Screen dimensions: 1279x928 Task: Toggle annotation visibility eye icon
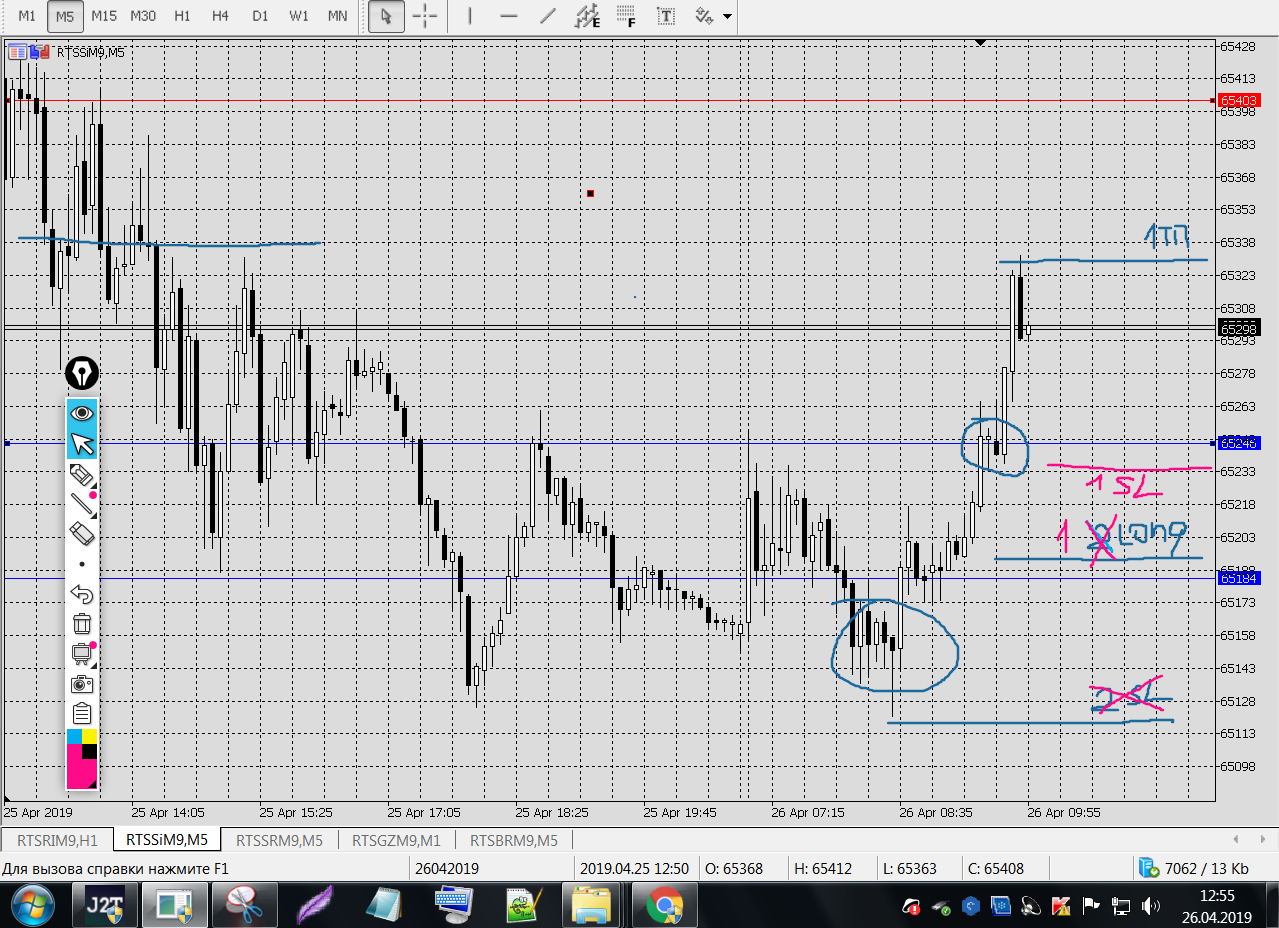[82, 412]
